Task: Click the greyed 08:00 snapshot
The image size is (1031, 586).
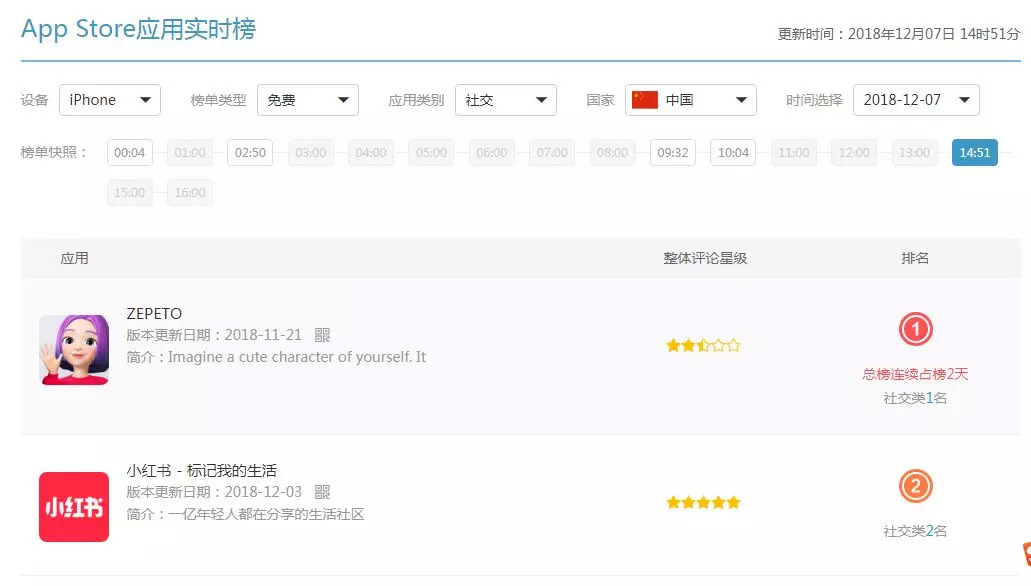Action: click(612, 153)
